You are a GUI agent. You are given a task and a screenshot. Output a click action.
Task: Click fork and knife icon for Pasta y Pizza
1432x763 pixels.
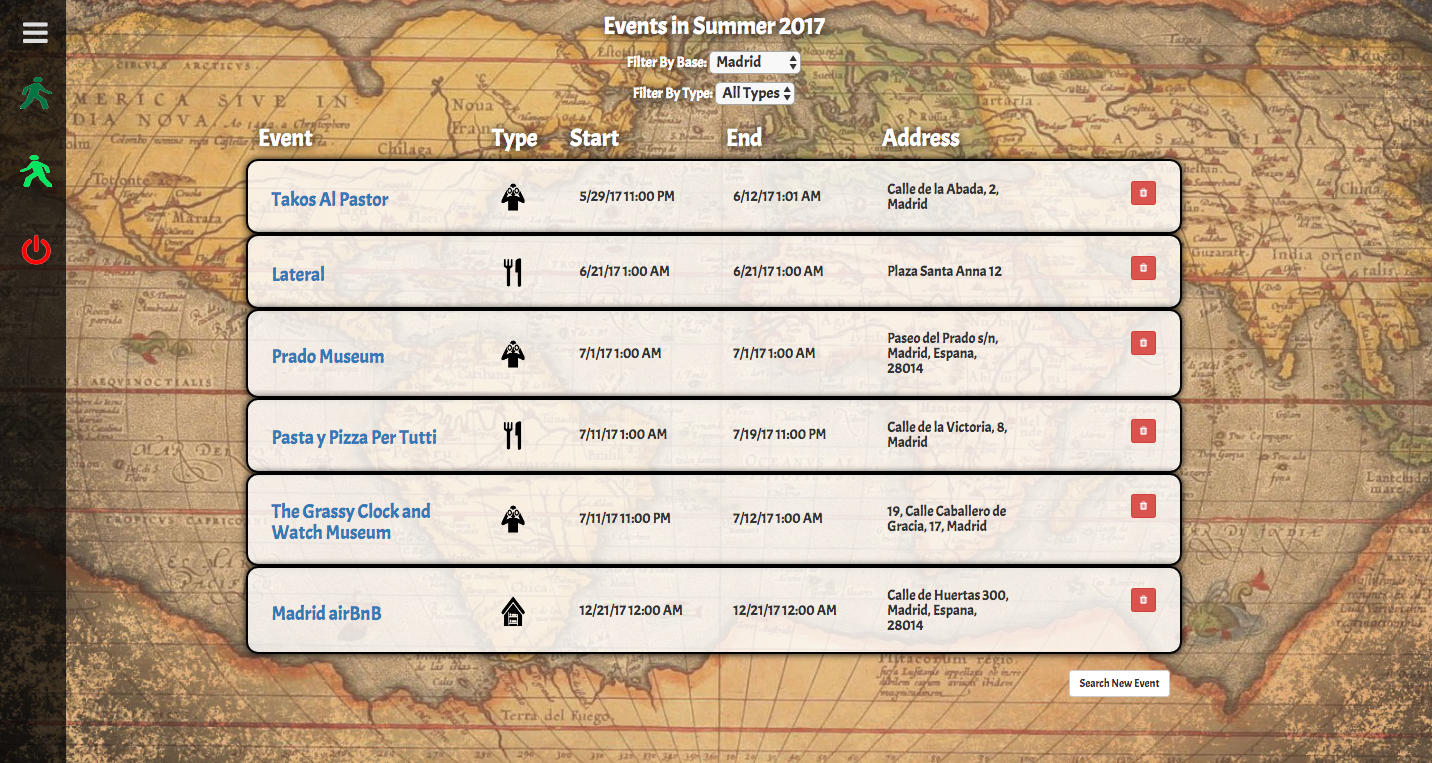[513, 435]
